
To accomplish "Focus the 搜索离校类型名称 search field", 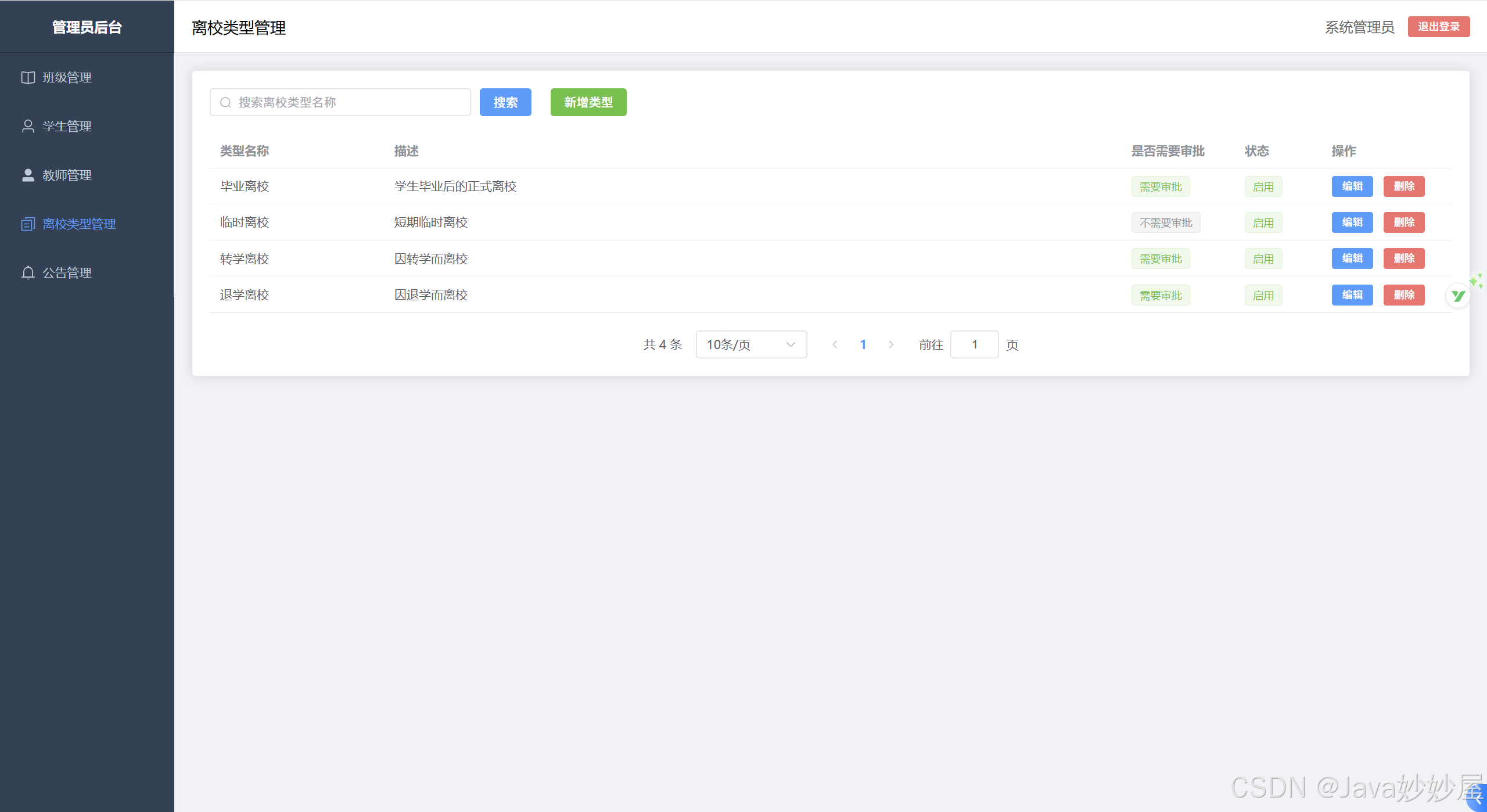I will (340, 102).
